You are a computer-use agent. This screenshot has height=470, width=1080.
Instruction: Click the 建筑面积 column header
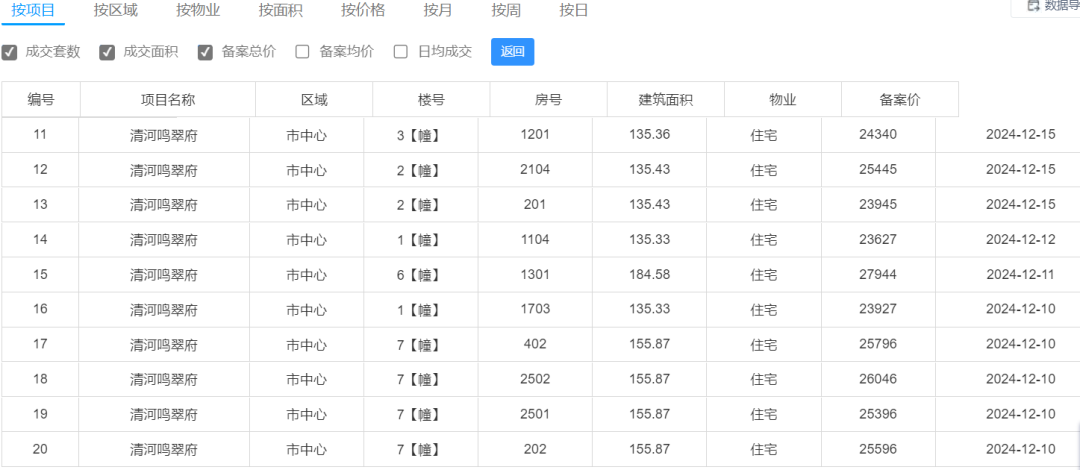pos(665,99)
